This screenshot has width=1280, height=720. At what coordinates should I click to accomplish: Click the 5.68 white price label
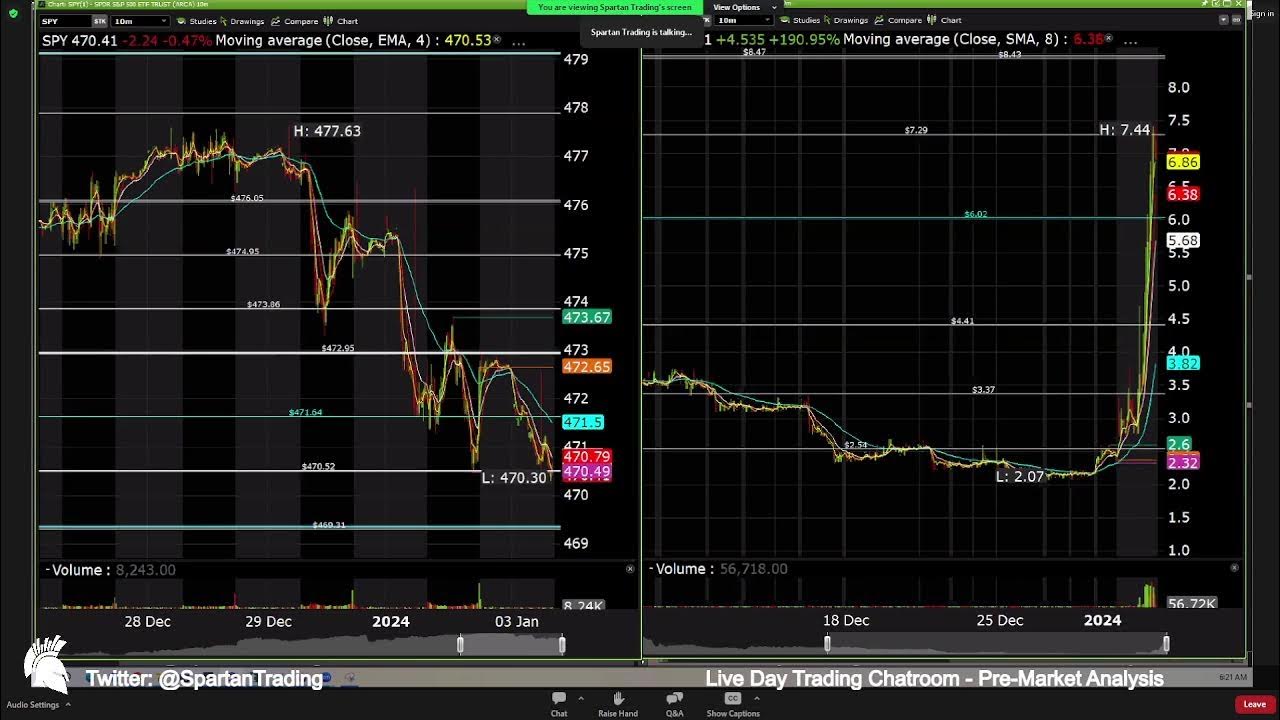[1183, 241]
